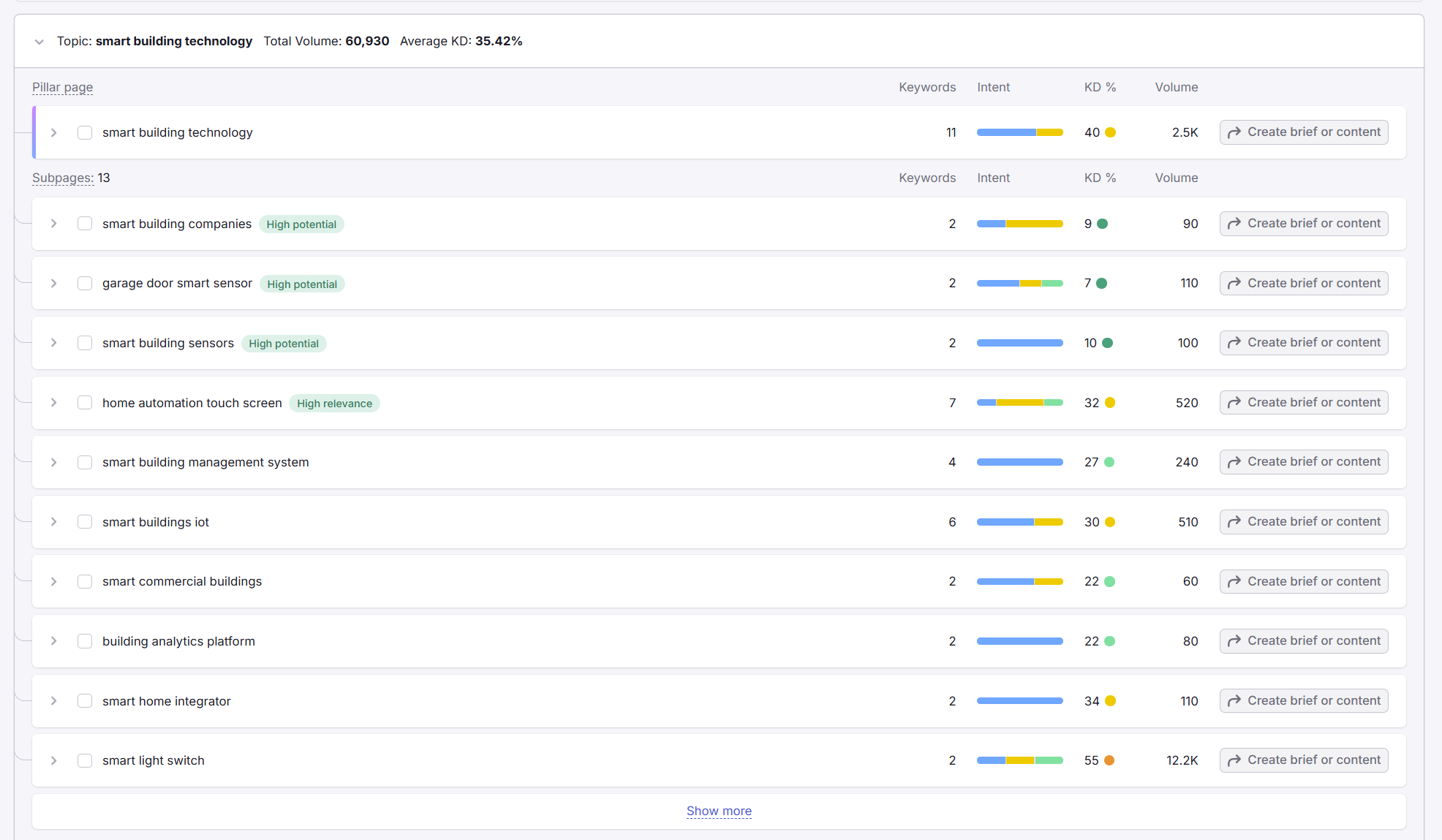Viewport: 1442px width, 840px height.
Task: Click share arrow icon for smart building technology
Action: (1234, 132)
